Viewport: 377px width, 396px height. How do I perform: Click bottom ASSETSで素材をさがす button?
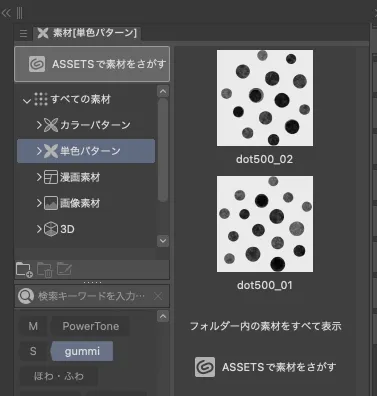coord(266,367)
